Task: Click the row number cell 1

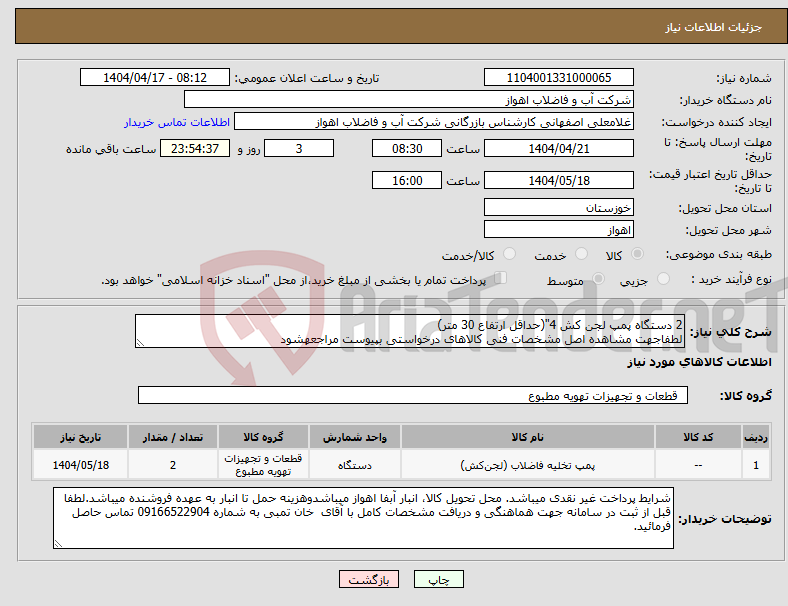Action: (755, 465)
